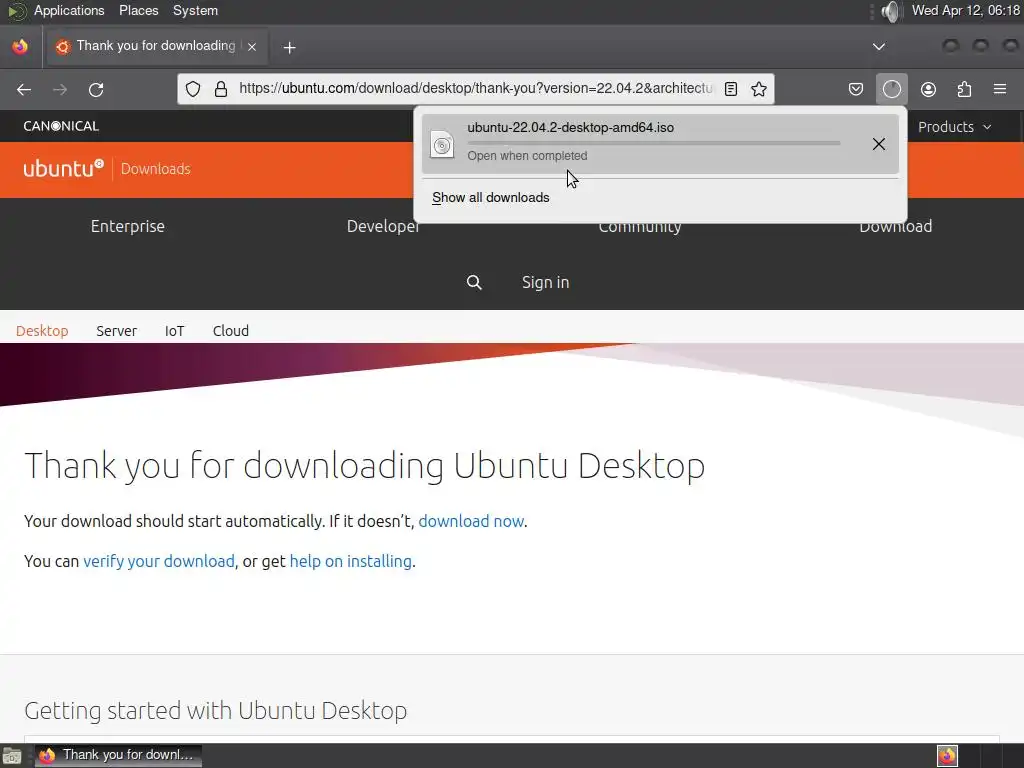The image size is (1024, 768).
Task: Open the Pocket save icon
Action: 856,89
